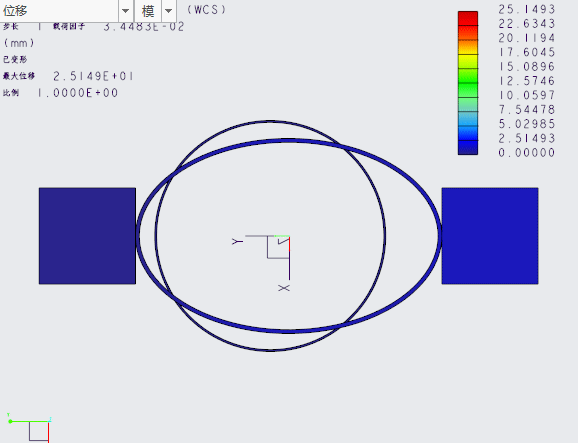Expand the arrow beside the 位移 field
The image size is (578, 443).
[x=125, y=11]
